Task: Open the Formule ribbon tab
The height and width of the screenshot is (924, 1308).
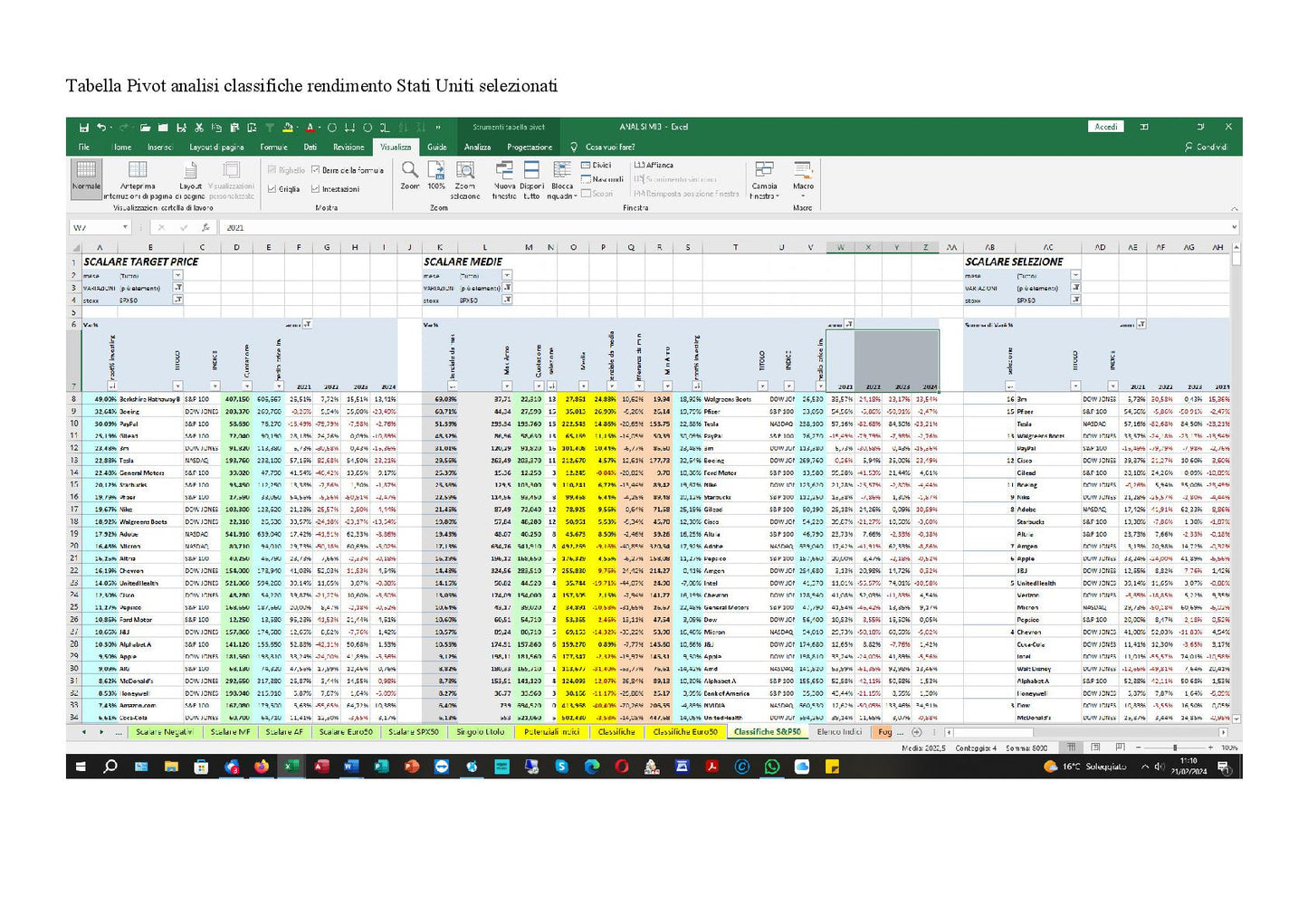Action: coord(273,147)
